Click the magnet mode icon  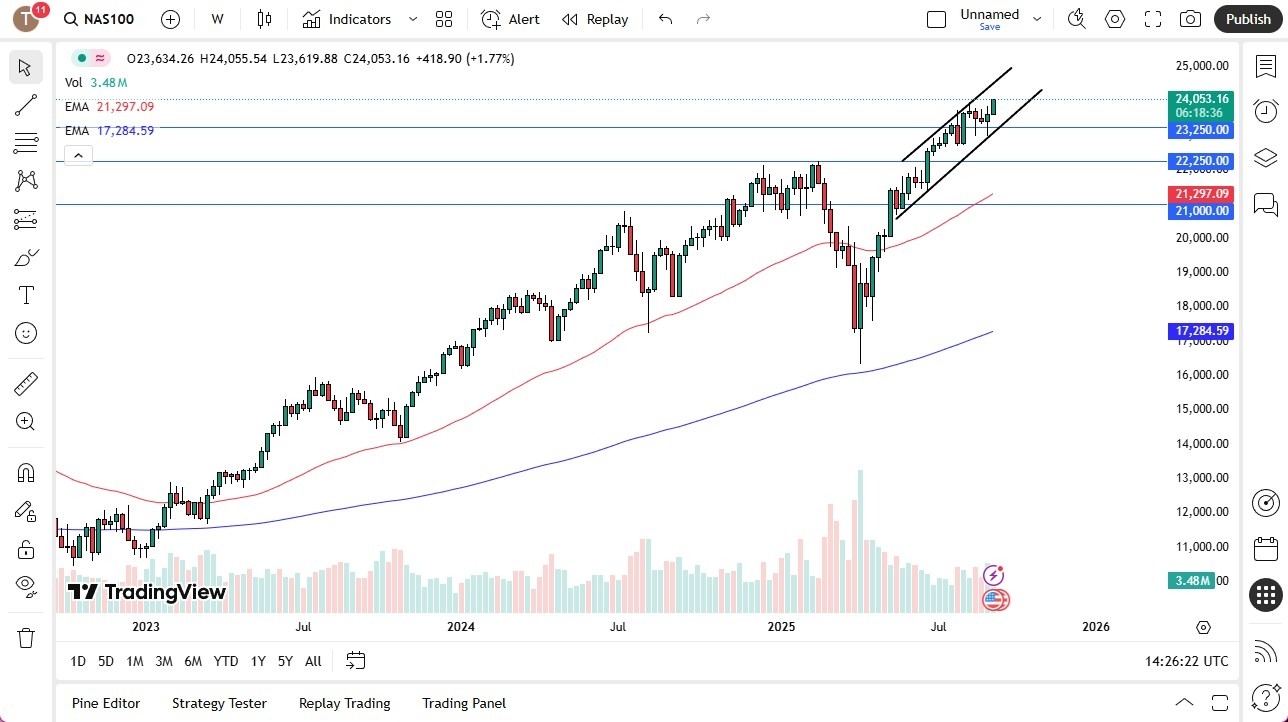tap(26, 472)
